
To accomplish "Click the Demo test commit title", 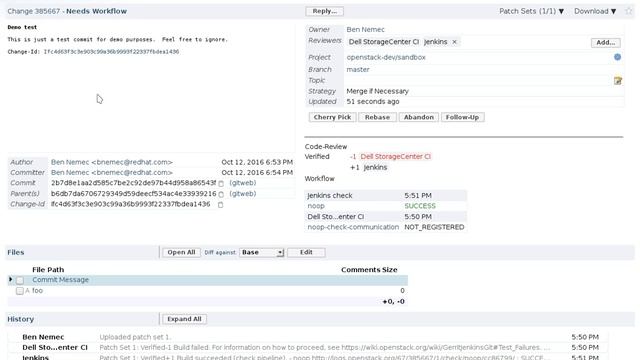I will 22,27.
